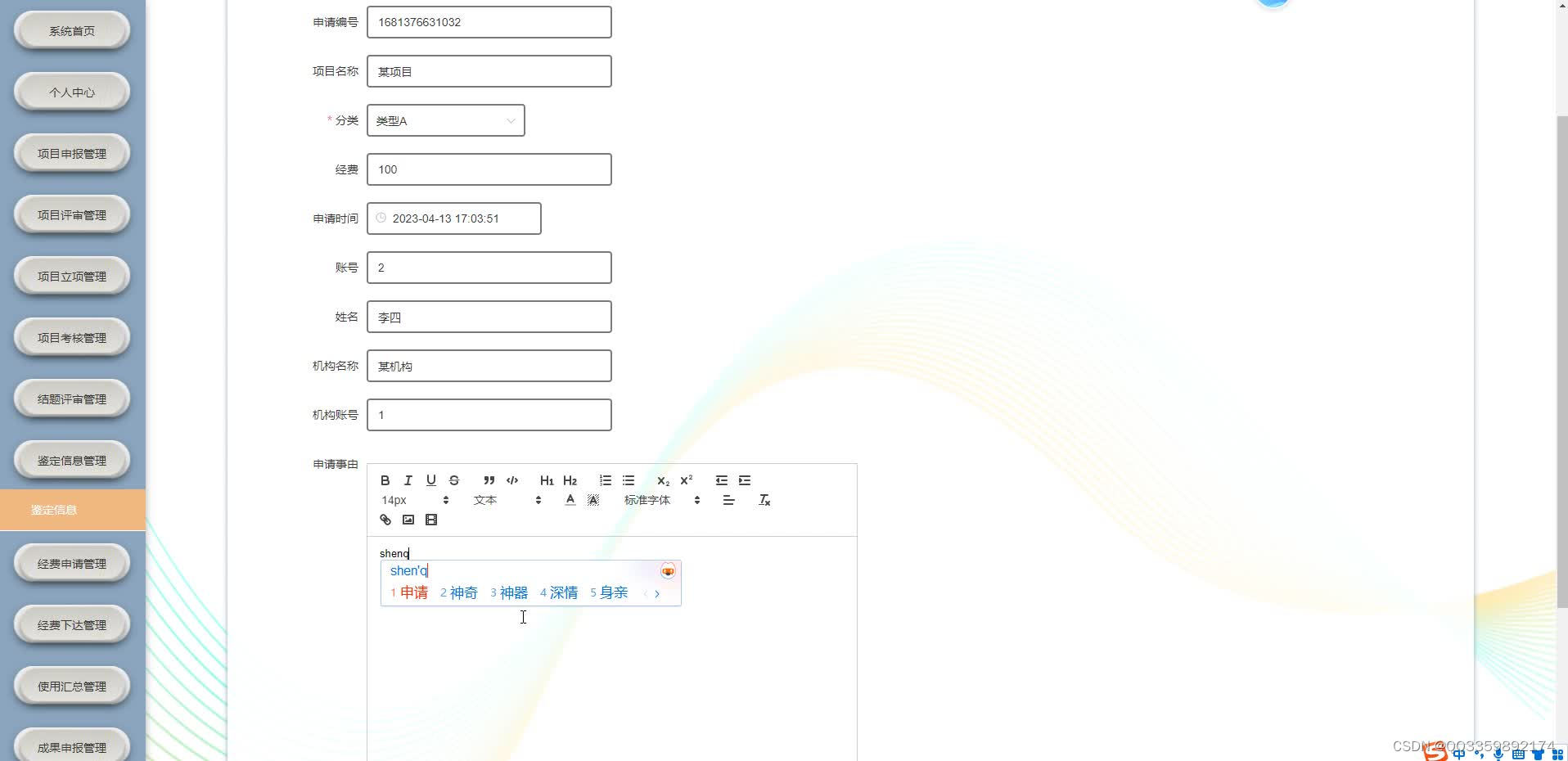
Task: Click the 机构名称 field showing 某机构
Action: [x=489, y=366]
